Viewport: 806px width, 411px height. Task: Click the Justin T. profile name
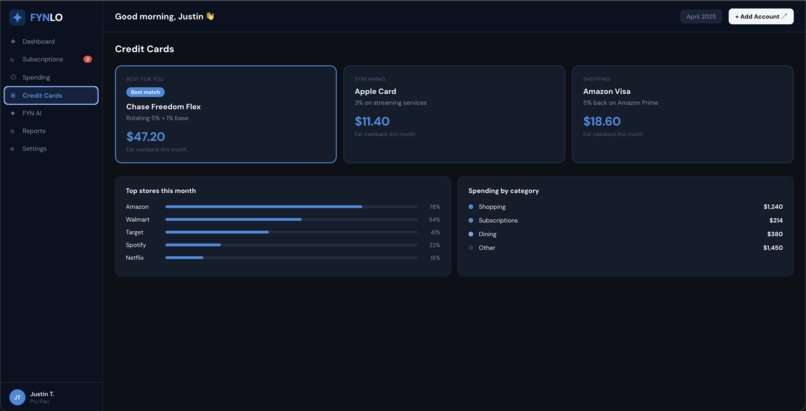click(x=42, y=394)
